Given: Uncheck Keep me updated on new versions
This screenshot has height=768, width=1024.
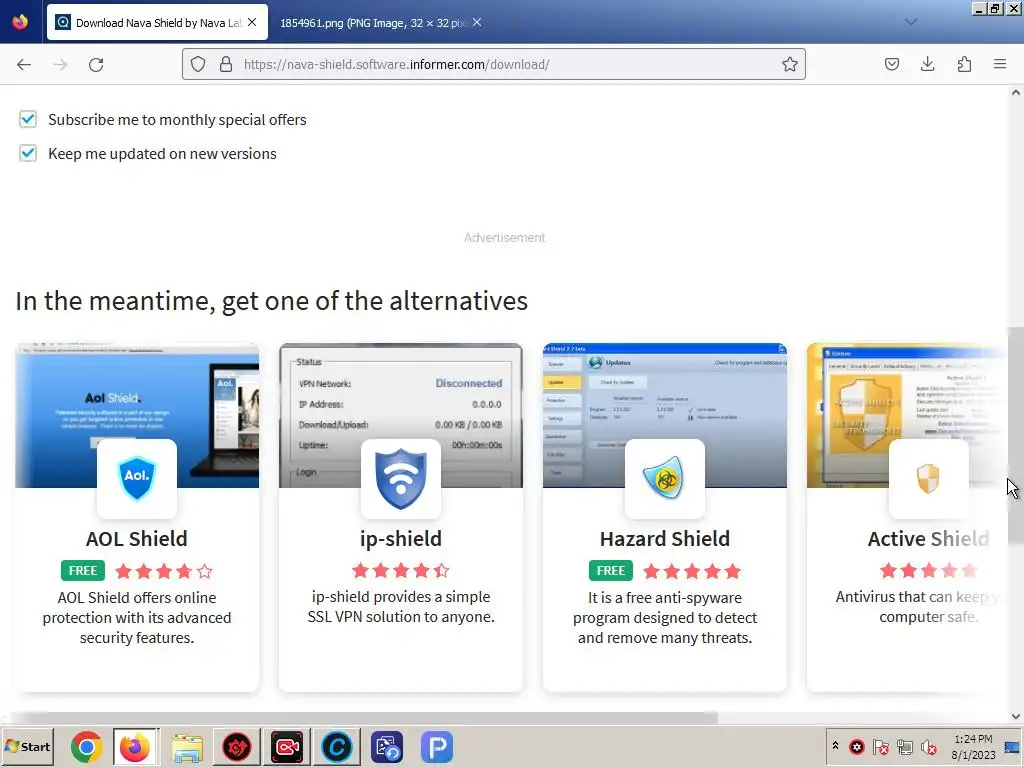Looking at the screenshot, I should point(28,153).
